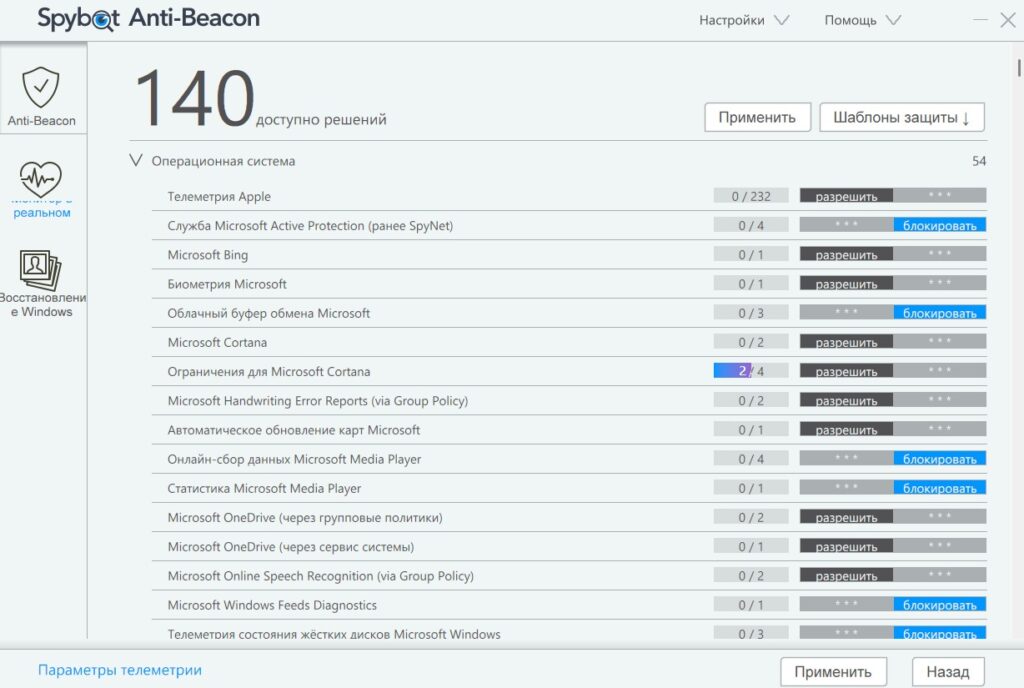The width and height of the screenshot is (1024, 688).
Task: Close the Spybot Anti-Beacon window
Action: pyautogui.click(x=1008, y=20)
